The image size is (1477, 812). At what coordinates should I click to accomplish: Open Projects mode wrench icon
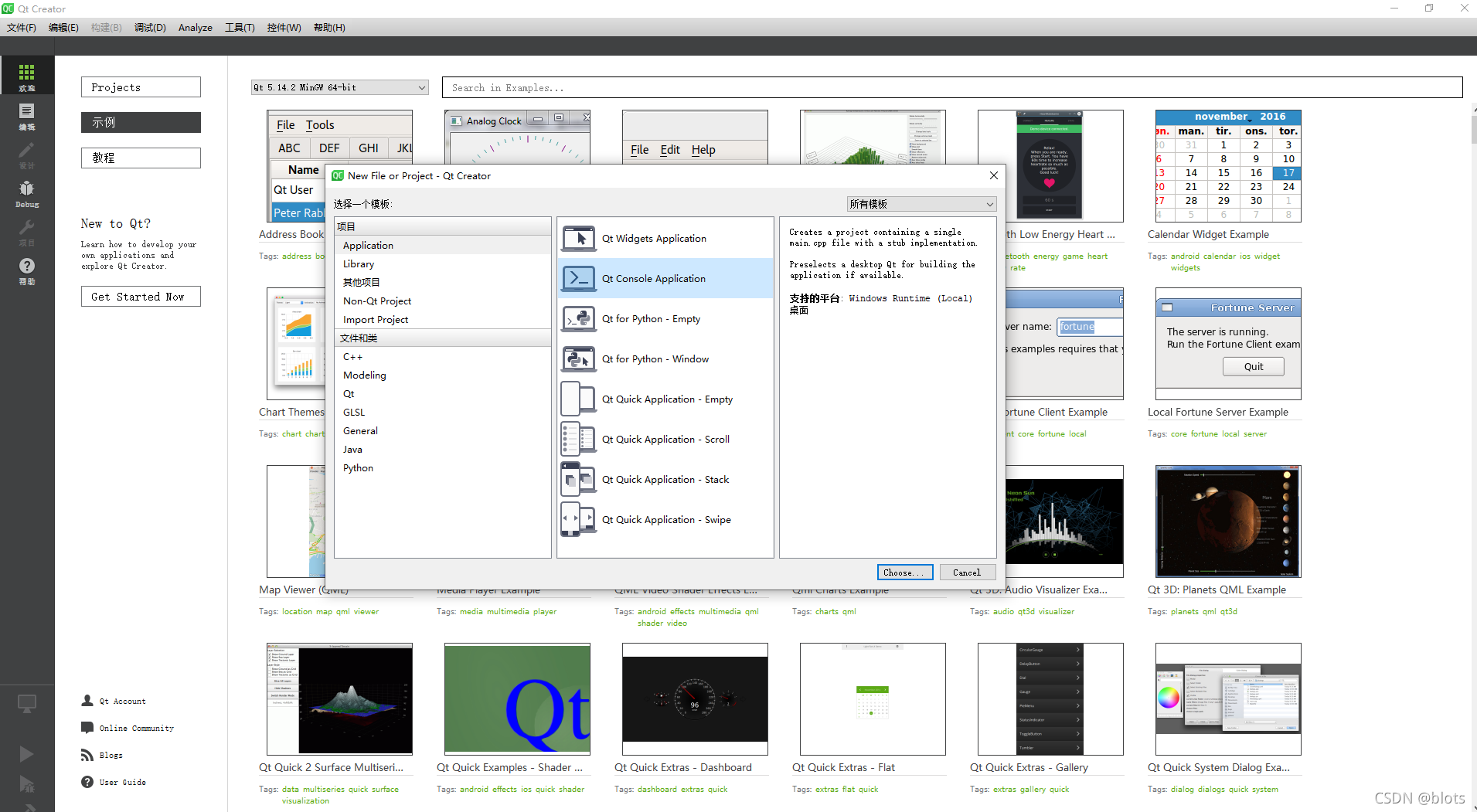27,231
